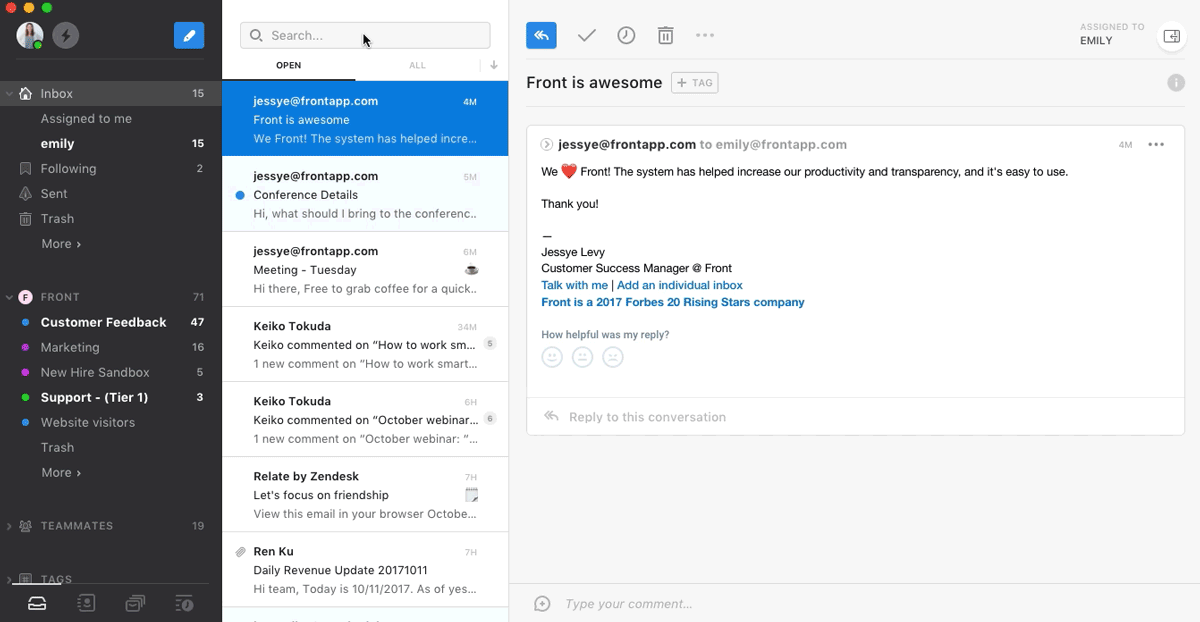Expand the TAGS section
The width and height of the screenshot is (1200, 622).
coord(9,580)
